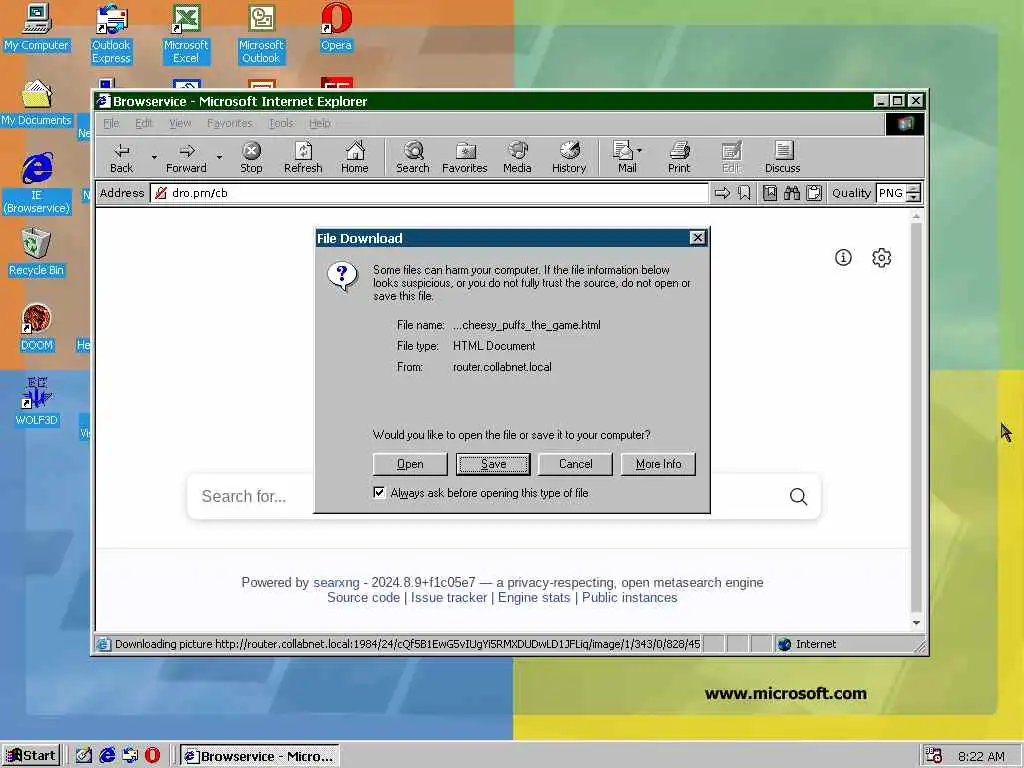
Task: Open the Engine stats link
Action: (534, 598)
